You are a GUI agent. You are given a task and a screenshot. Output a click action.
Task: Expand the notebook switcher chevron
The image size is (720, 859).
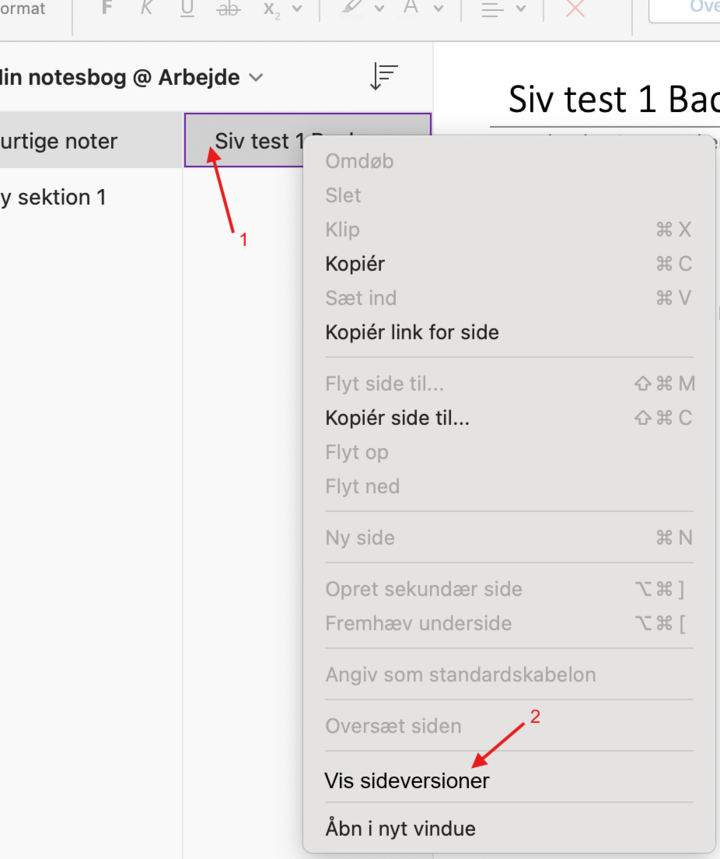[256, 78]
